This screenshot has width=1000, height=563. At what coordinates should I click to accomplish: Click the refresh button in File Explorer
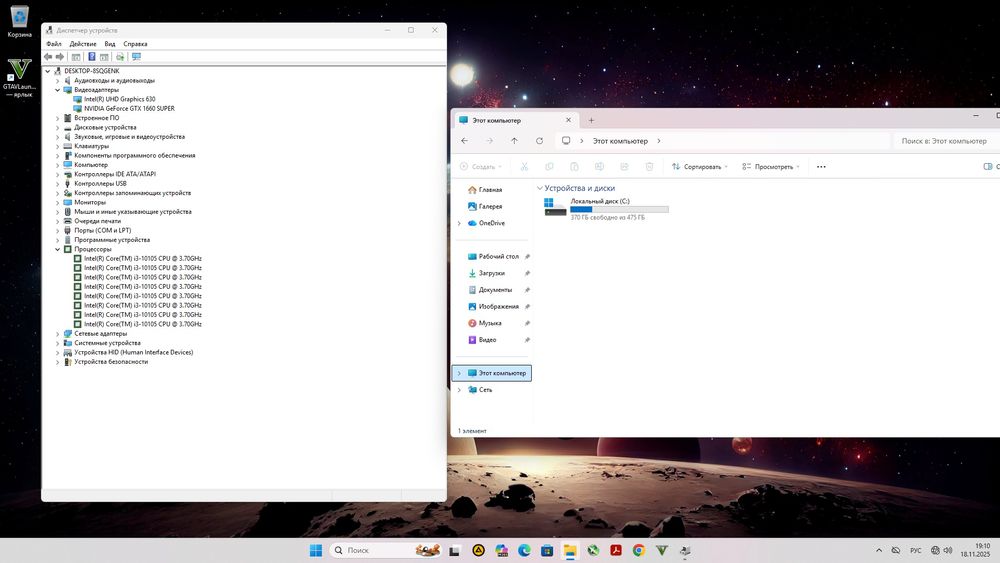[x=540, y=141]
